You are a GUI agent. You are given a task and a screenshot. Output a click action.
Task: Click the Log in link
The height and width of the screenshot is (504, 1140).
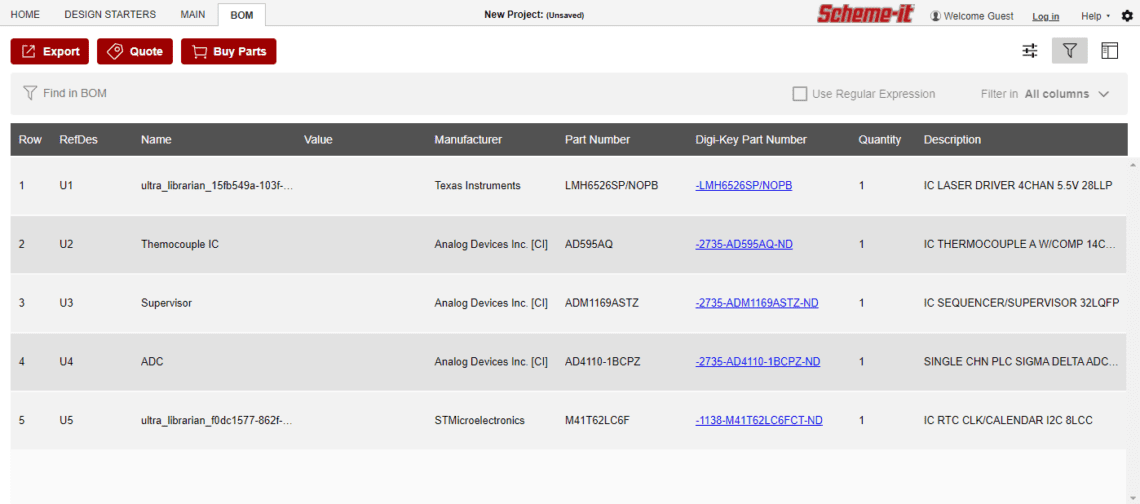coord(1045,16)
